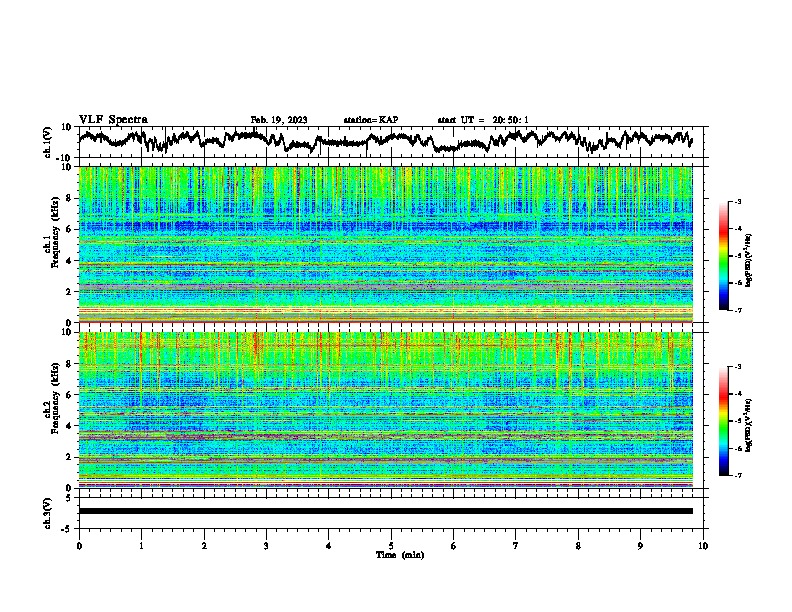The image size is (792, 612).
Task: Click the ch.1 voltage waveform trace
Action: tap(386, 141)
